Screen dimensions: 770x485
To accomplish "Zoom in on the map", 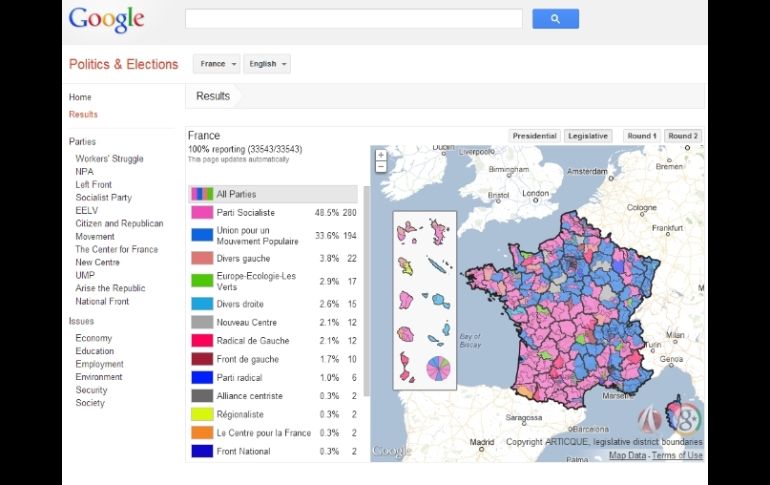I will coord(380,155).
